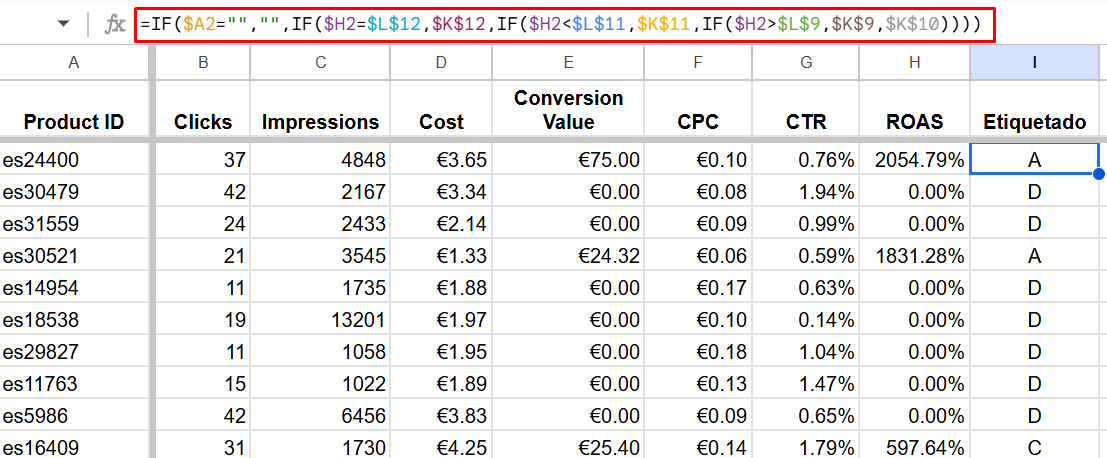Select column E header

(568, 62)
